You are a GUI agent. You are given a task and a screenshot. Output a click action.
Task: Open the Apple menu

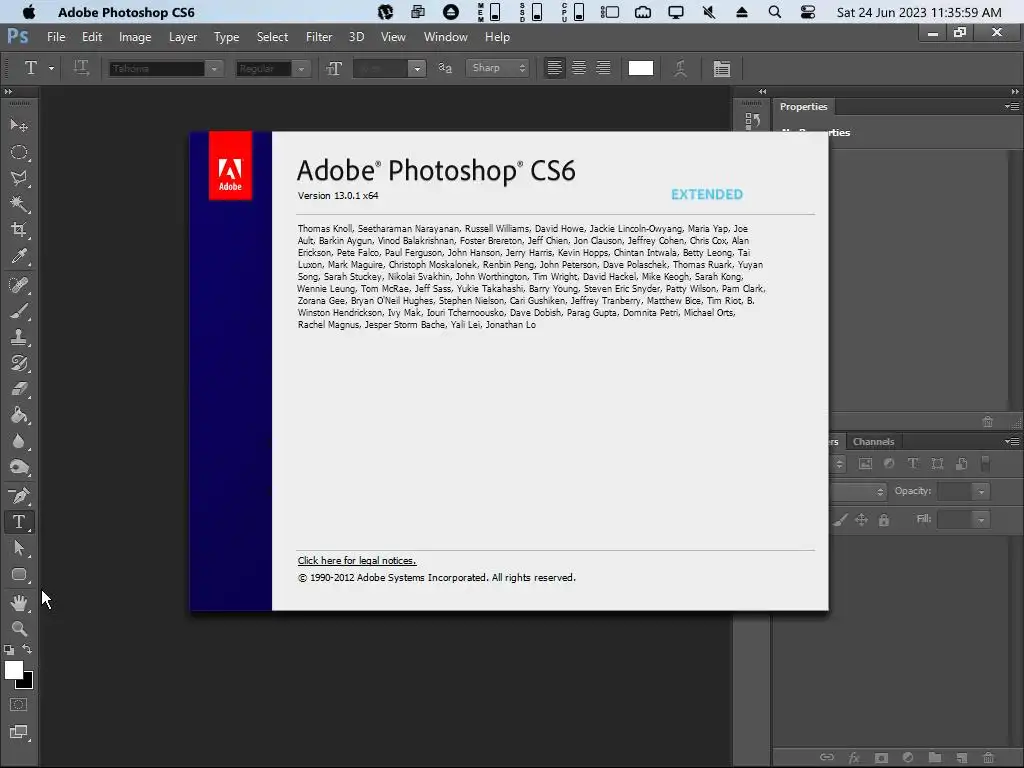[29, 12]
